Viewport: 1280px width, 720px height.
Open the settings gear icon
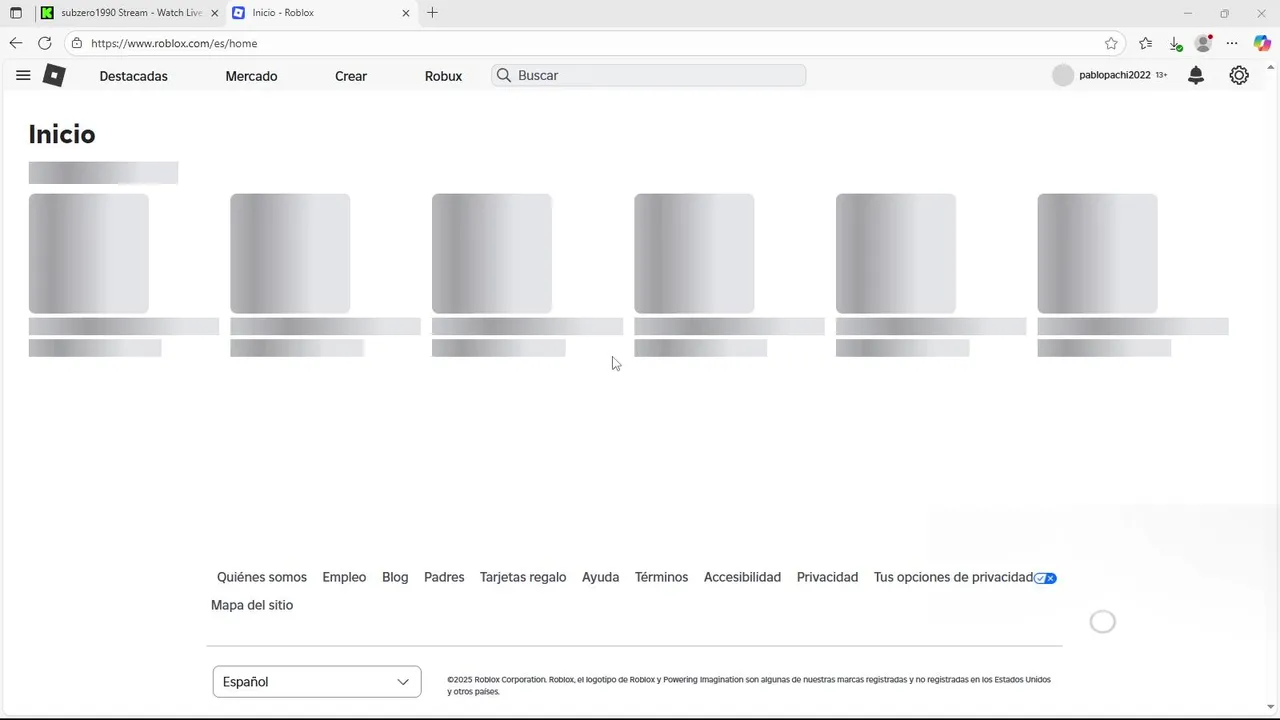(1239, 75)
